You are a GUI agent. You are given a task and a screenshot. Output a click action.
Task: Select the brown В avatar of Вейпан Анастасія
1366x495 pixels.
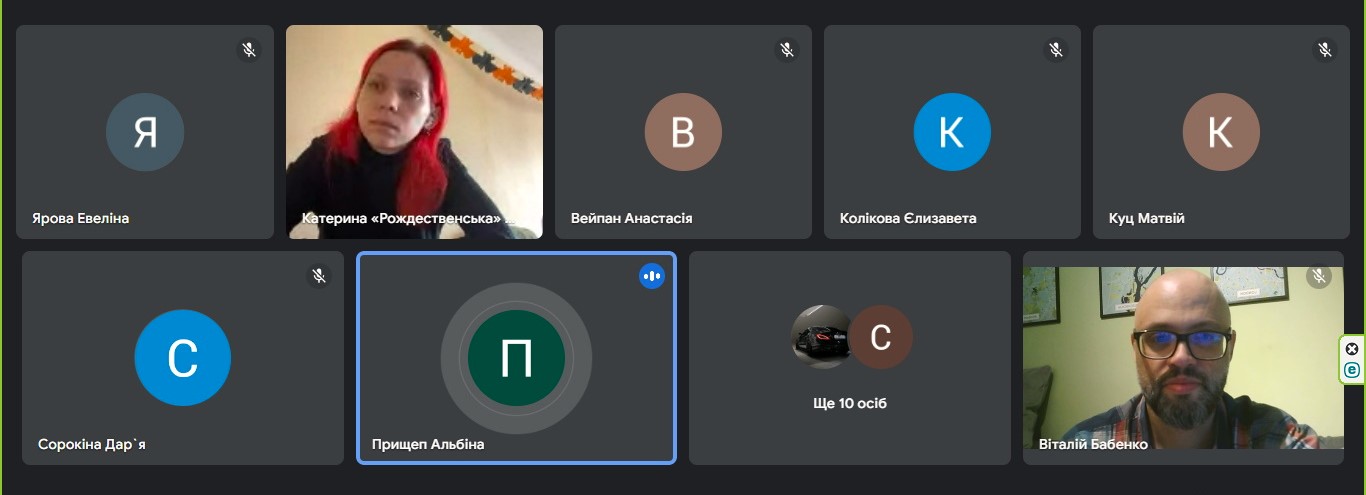pos(683,132)
